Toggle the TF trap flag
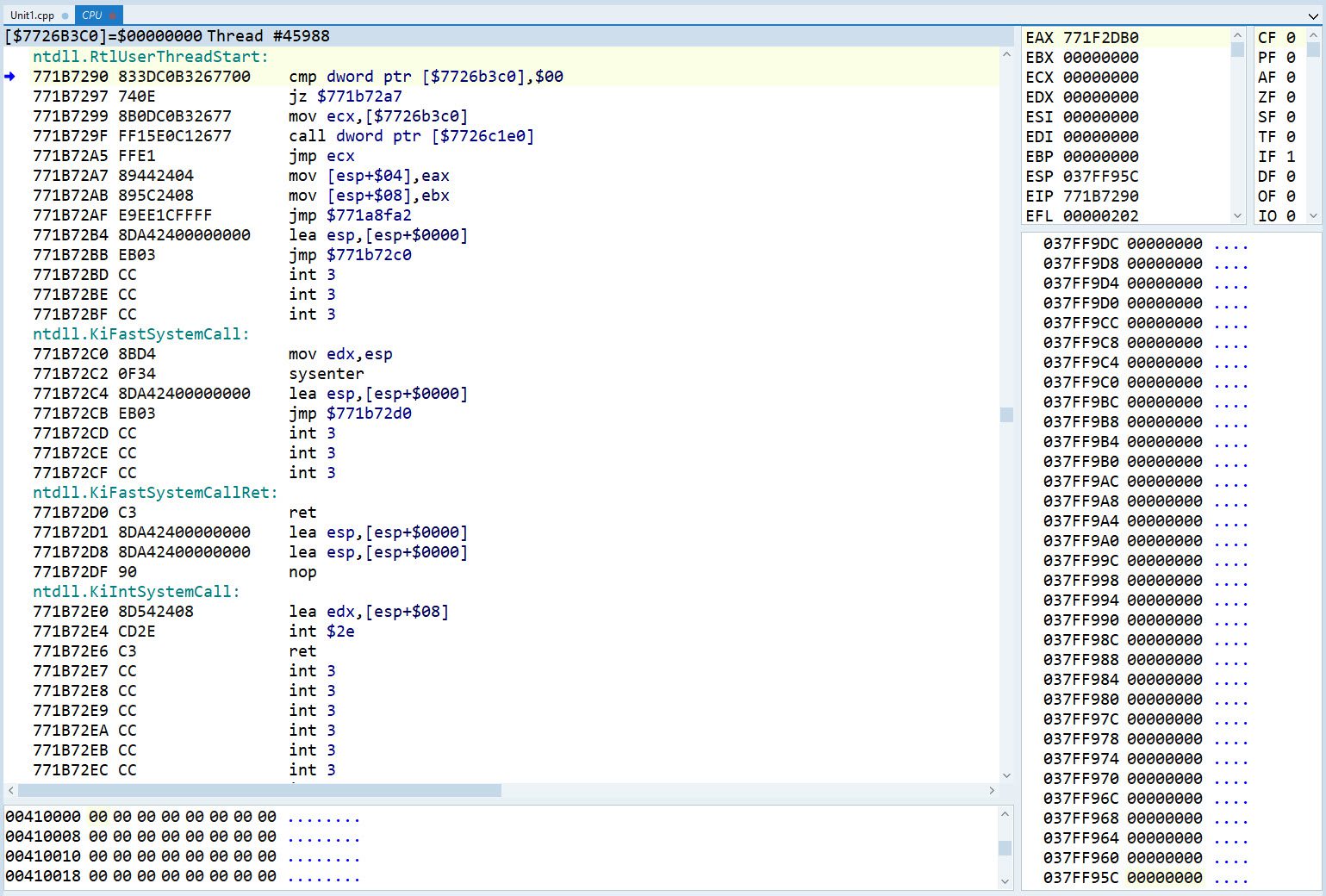The image size is (1326, 896). (x=1277, y=137)
